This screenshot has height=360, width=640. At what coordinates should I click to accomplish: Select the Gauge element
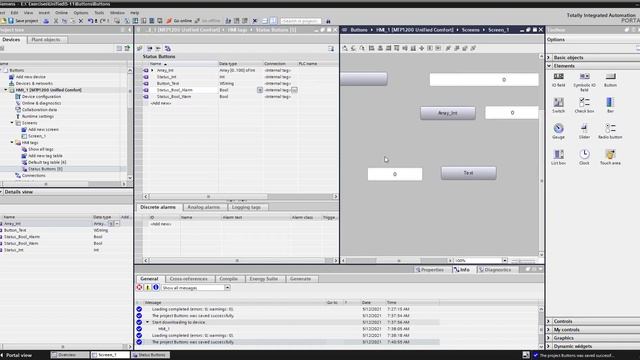pos(558,131)
